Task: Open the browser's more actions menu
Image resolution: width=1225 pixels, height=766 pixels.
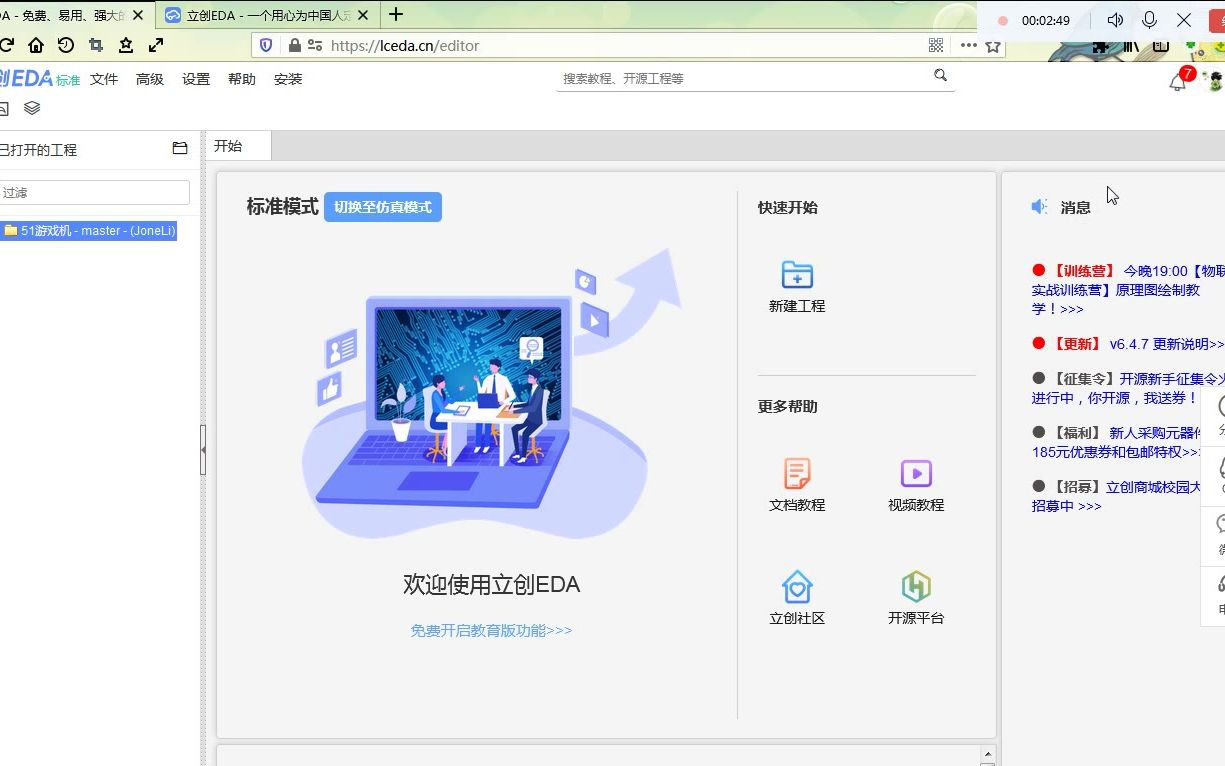Action: pos(967,45)
